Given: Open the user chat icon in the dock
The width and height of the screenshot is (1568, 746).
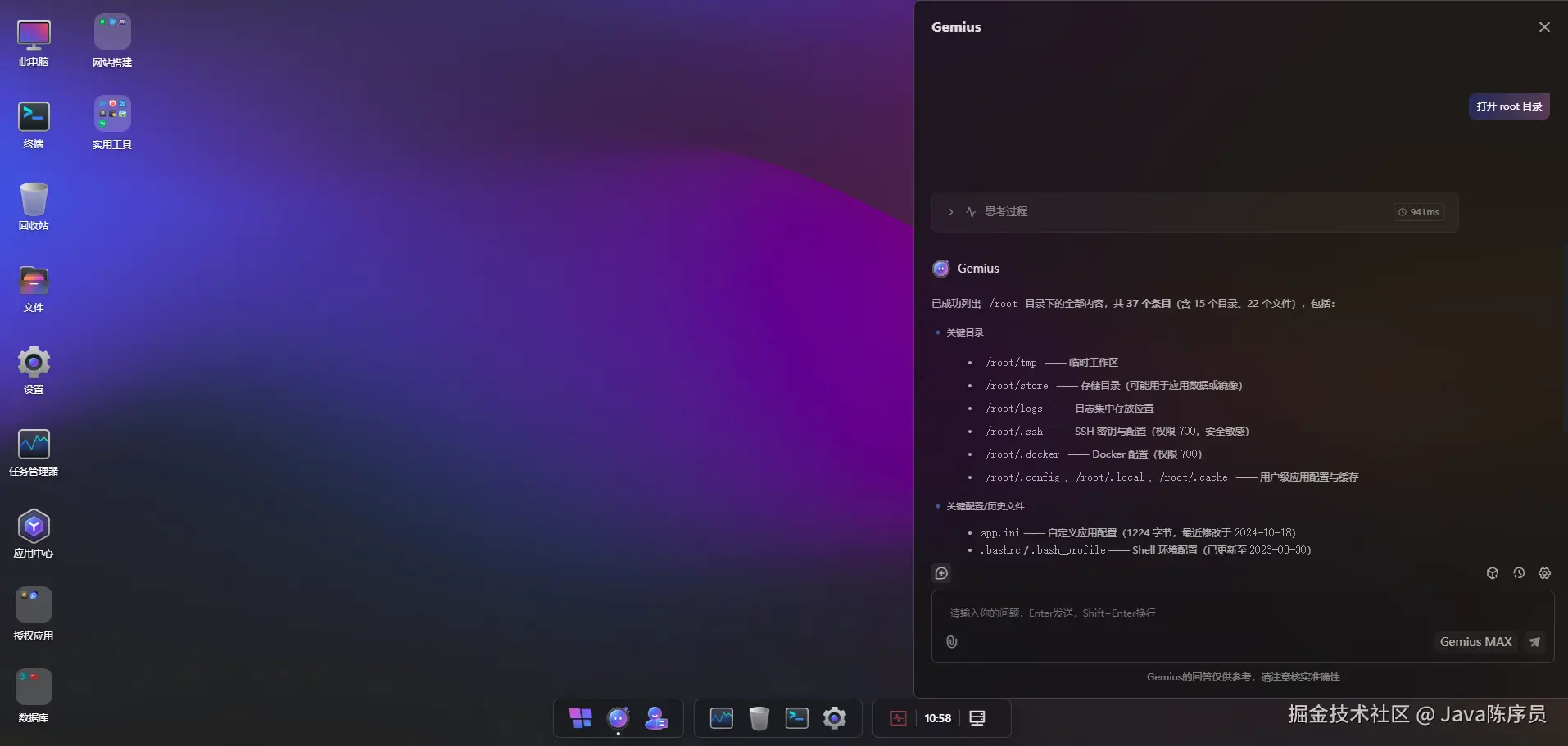Looking at the screenshot, I should (x=656, y=718).
